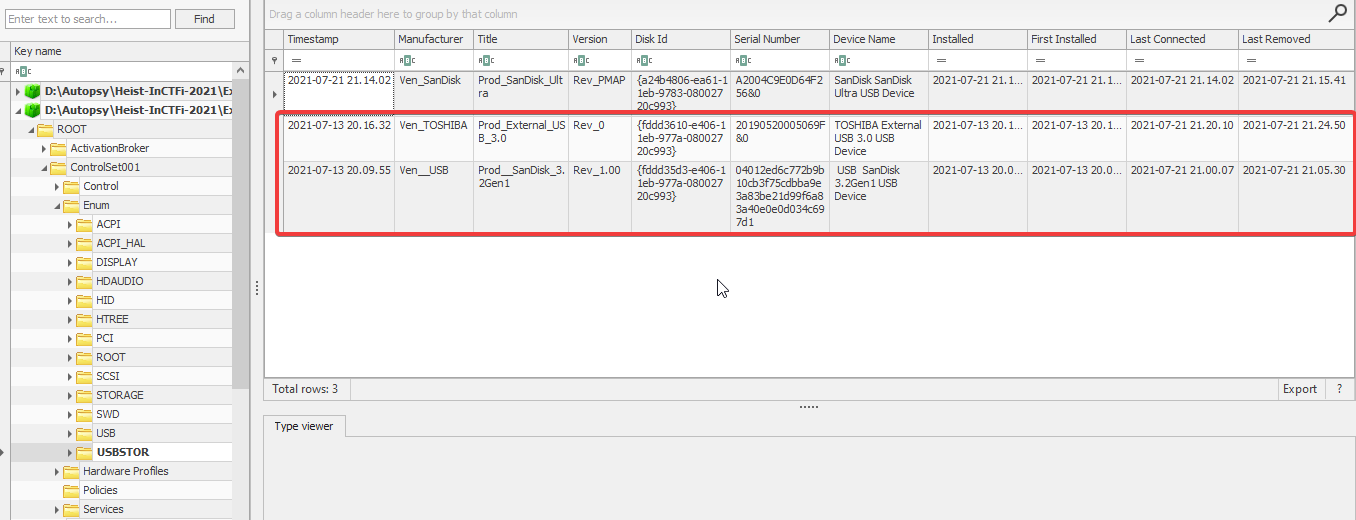Screen dimensions: 1356x520
Task: Click the Services folder icon in tree
Action: click(70, 509)
